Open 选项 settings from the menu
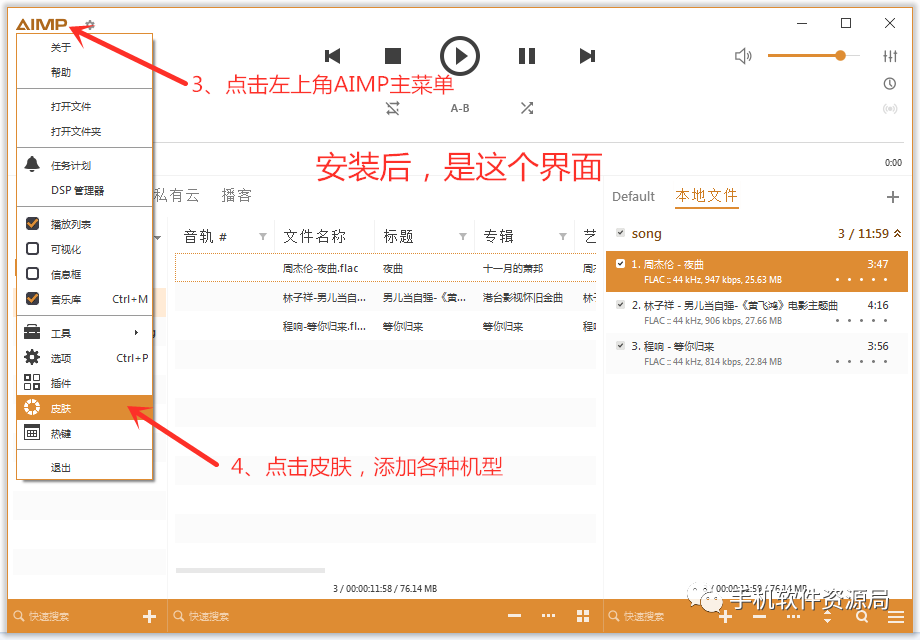The image size is (920, 640). tap(84, 358)
